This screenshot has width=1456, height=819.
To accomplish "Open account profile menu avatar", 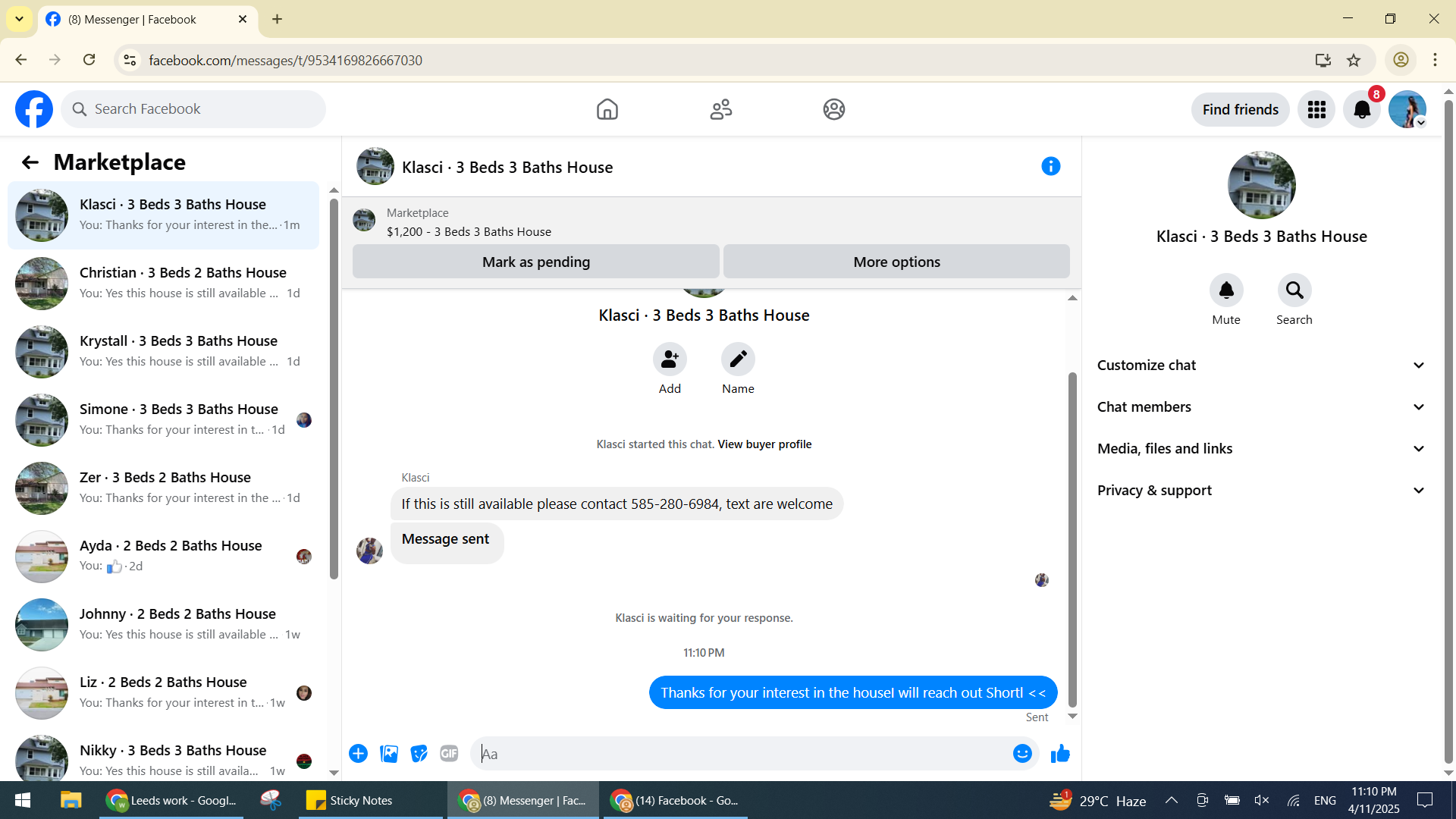I will 1407,110.
